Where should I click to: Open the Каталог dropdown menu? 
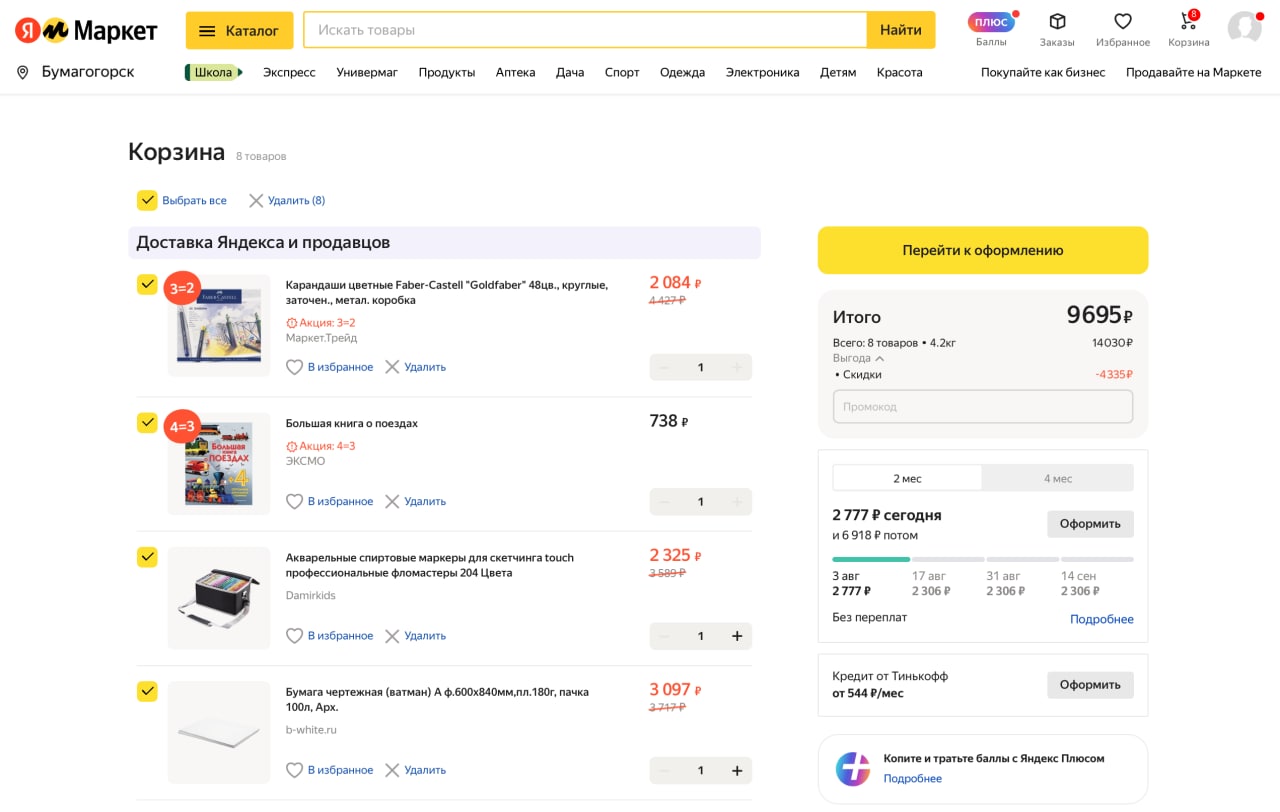point(239,30)
